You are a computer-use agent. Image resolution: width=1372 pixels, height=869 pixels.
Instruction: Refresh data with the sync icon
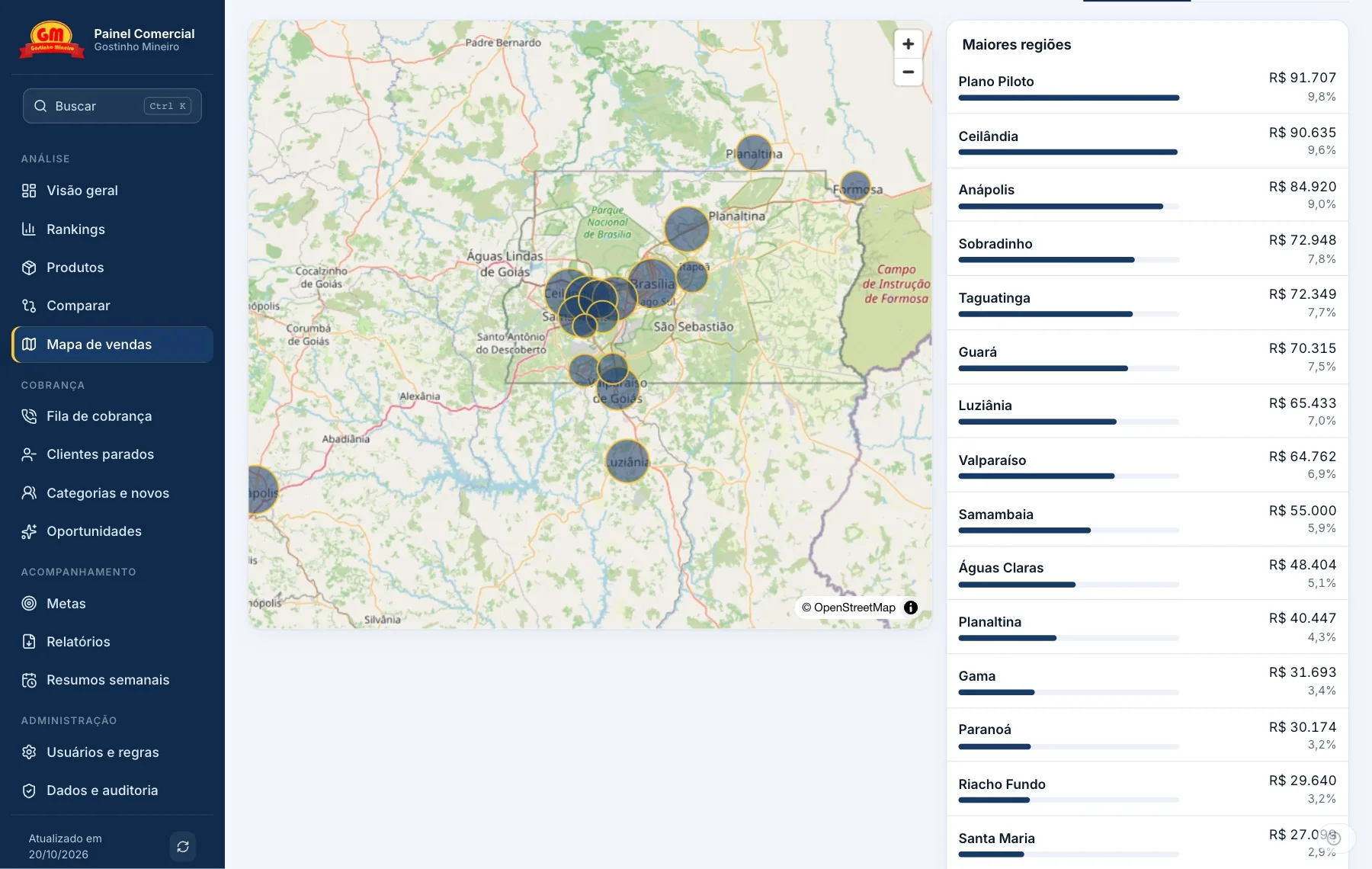coord(183,846)
